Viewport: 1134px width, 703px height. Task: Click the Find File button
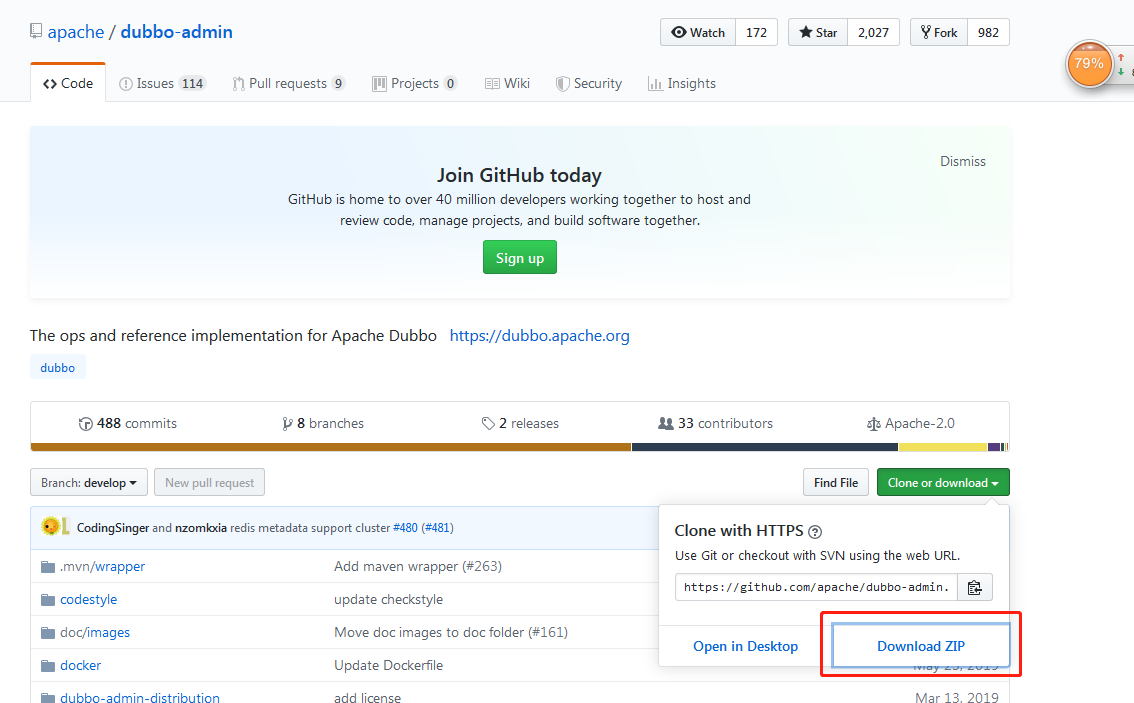click(x=836, y=482)
